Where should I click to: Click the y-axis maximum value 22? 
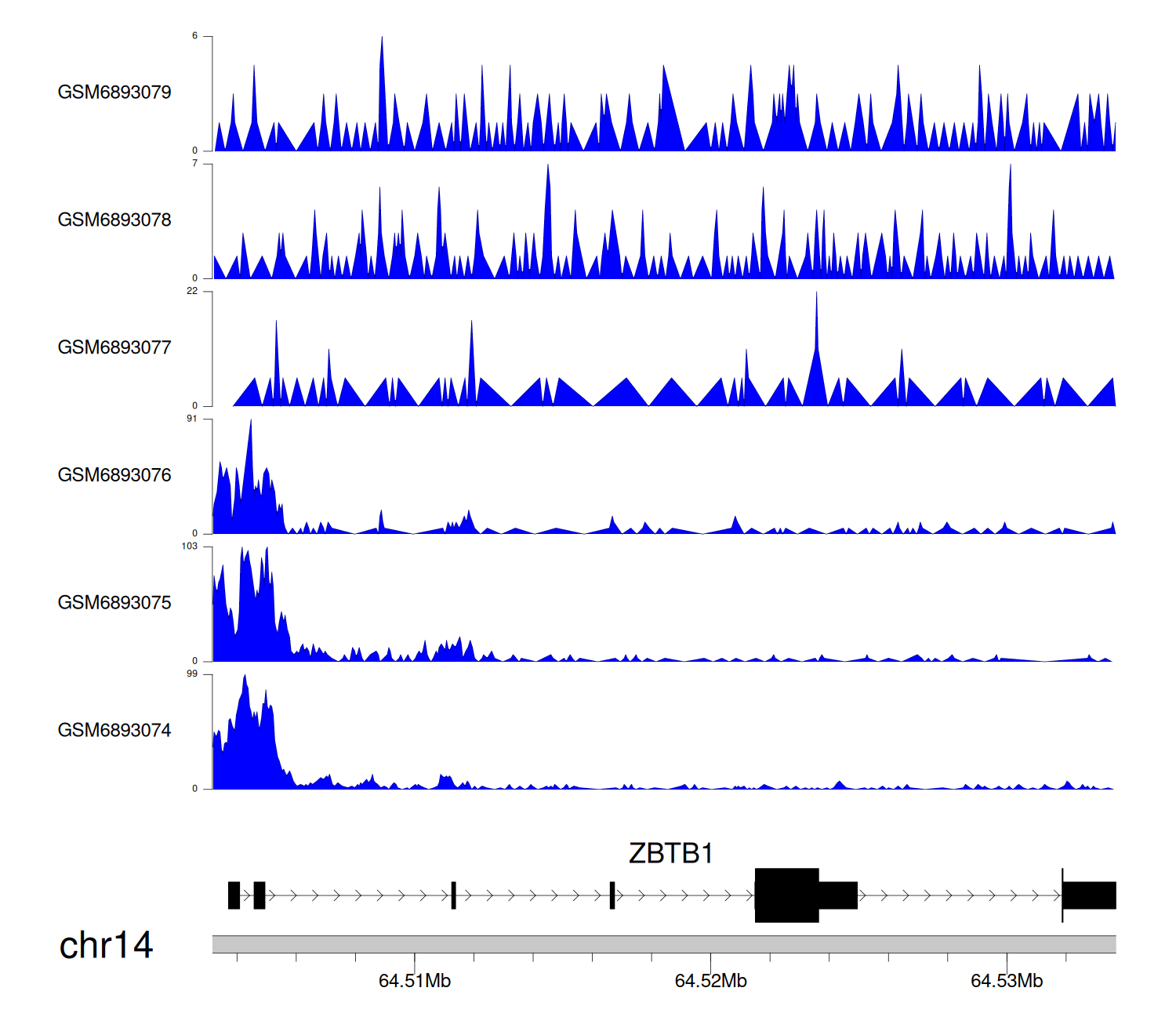click(x=192, y=292)
